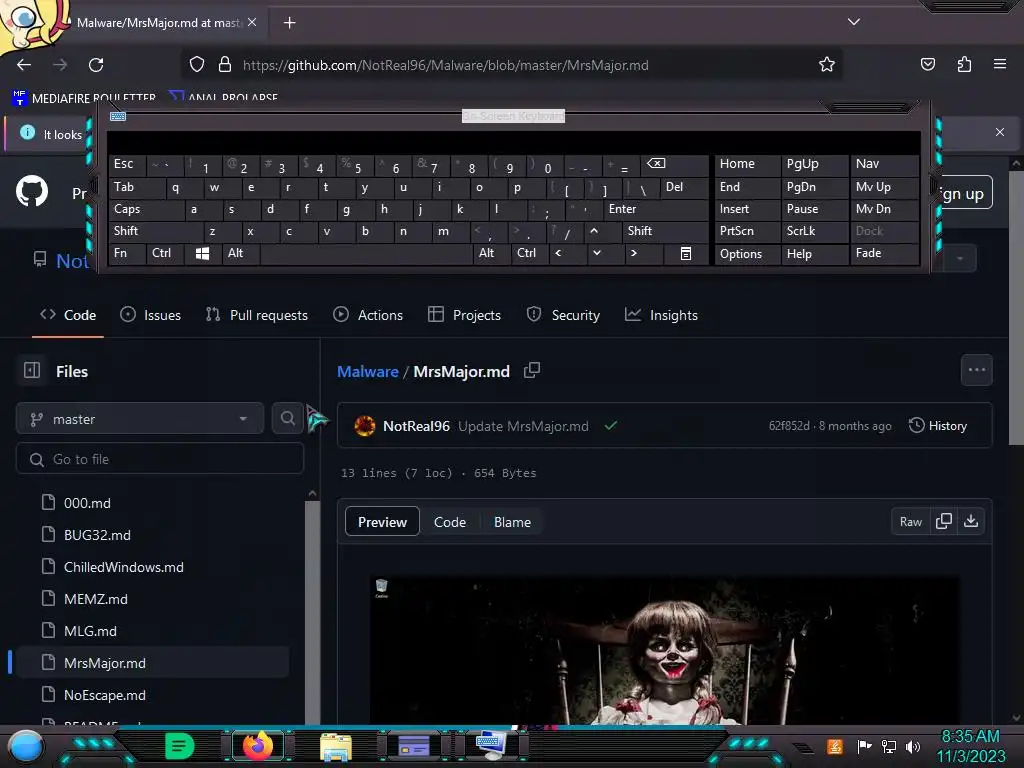Toggle the left Shift key on the on-screen keyboard
Image resolution: width=1024 pixels, height=768 pixels.
155,231
